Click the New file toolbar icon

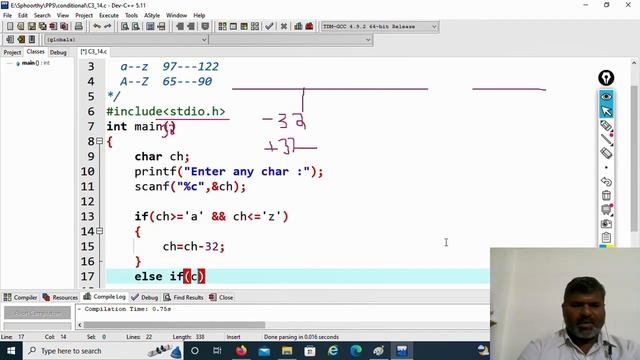coord(10,27)
